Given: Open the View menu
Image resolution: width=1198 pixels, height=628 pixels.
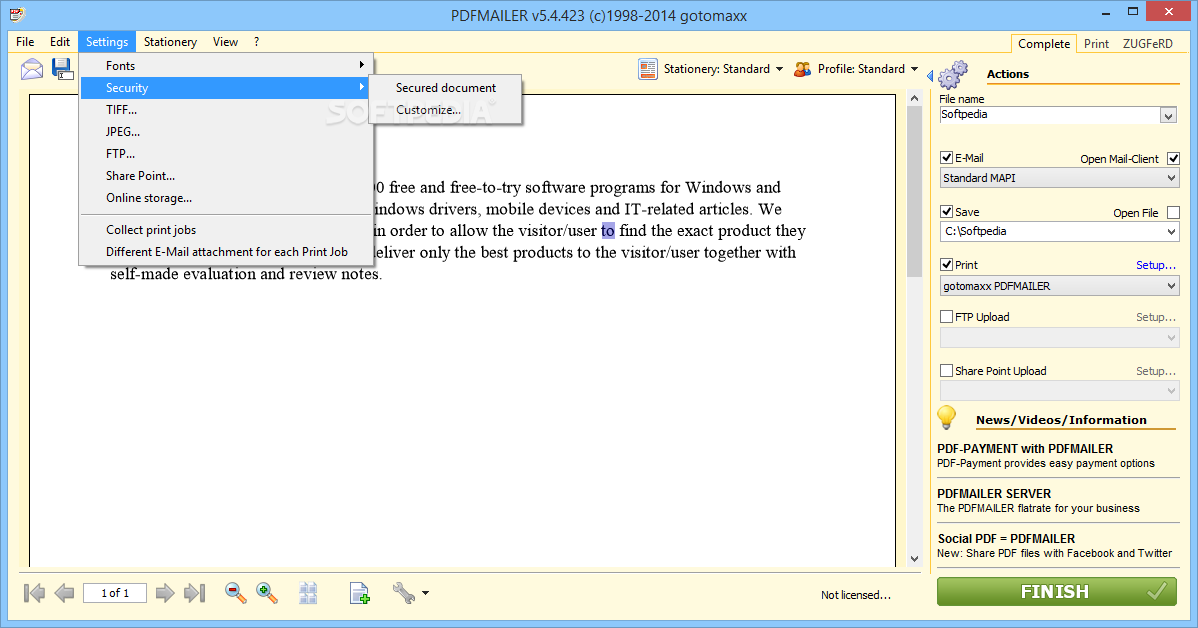Looking at the screenshot, I should point(225,42).
